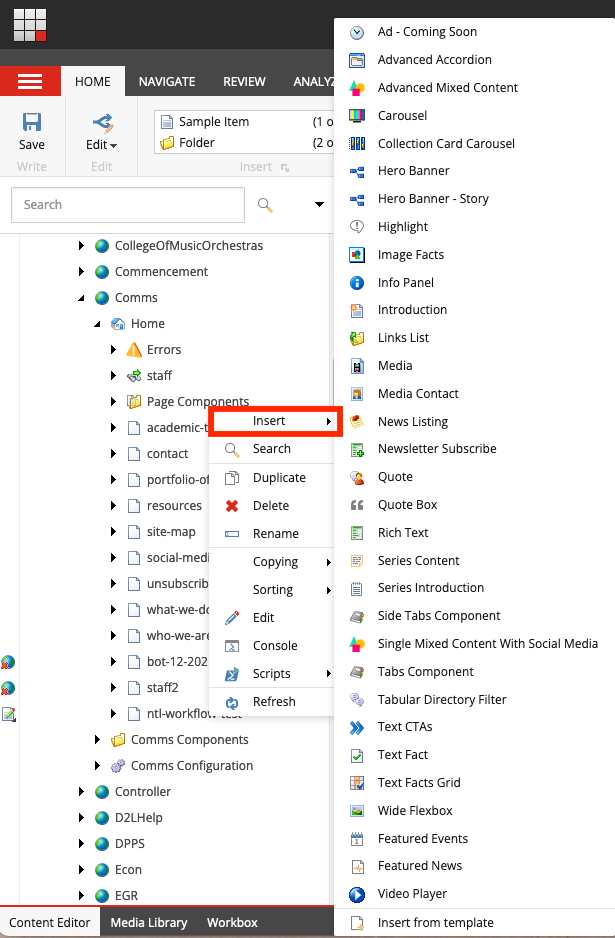This screenshot has height=938, width=615.
Task: Open the Scripts submenu in the context menu
Action: [x=270, y=673]
